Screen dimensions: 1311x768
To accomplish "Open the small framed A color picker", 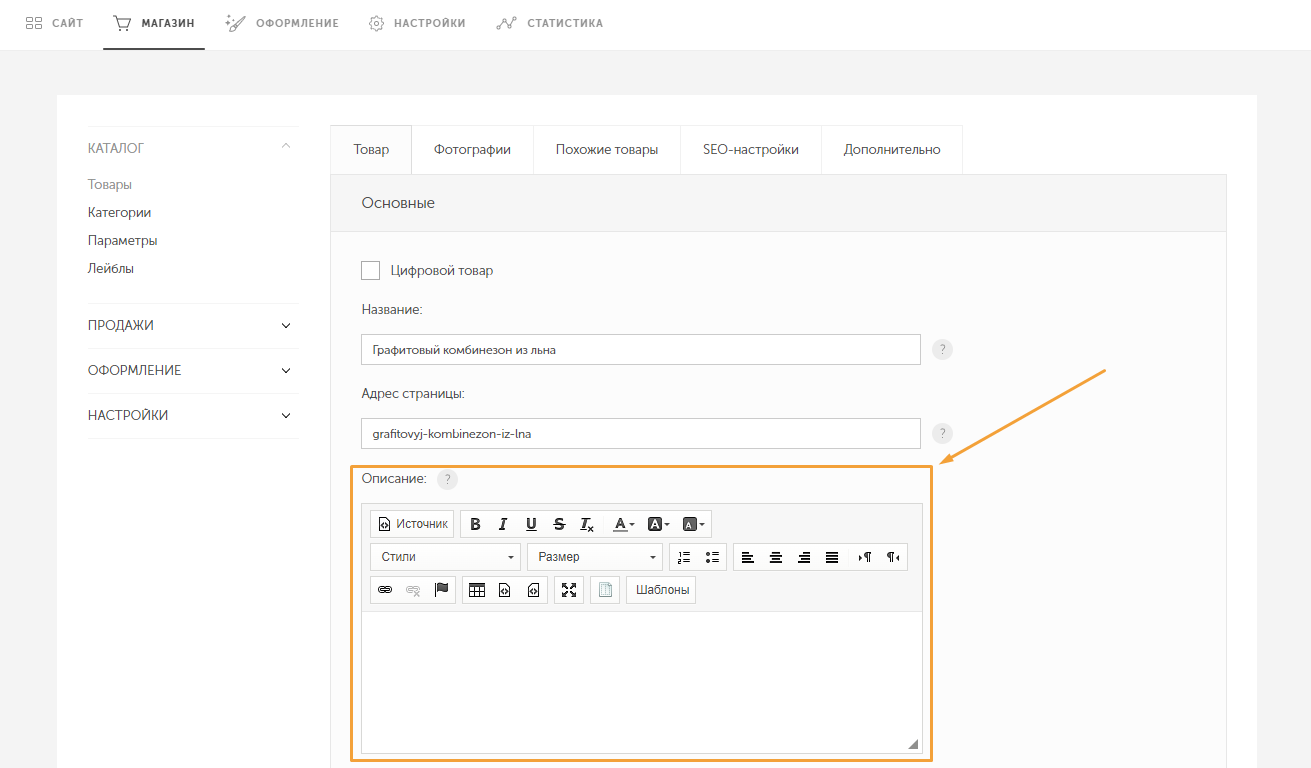I will tap(693, 524).
